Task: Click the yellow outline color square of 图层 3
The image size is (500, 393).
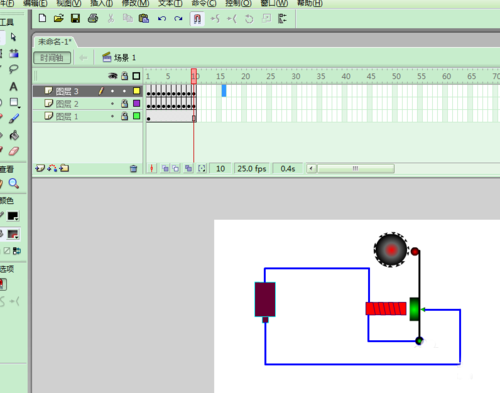Action: (x=136, y=91)
